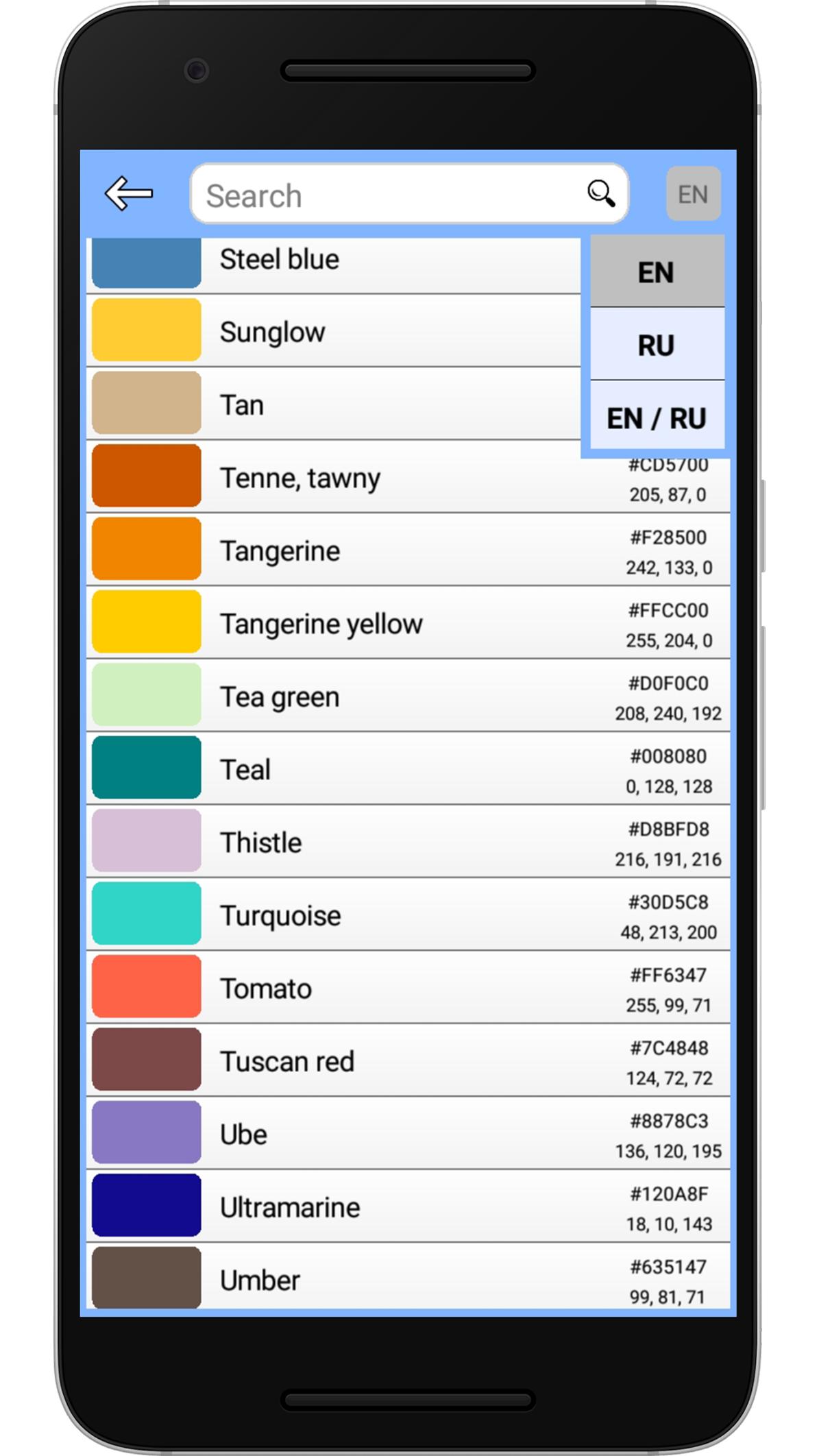
Task: Click RGB value 242, 133, 0
Action: (x=669, y=568)
